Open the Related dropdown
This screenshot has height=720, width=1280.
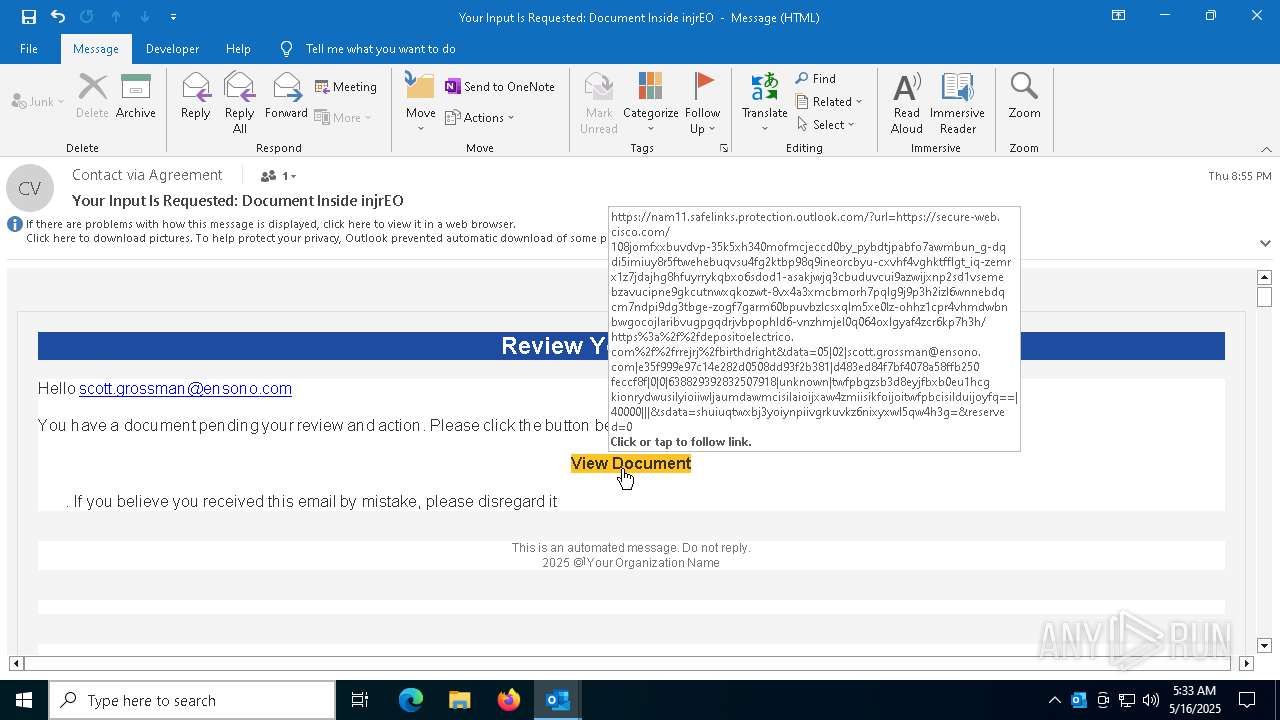point(829,101)
